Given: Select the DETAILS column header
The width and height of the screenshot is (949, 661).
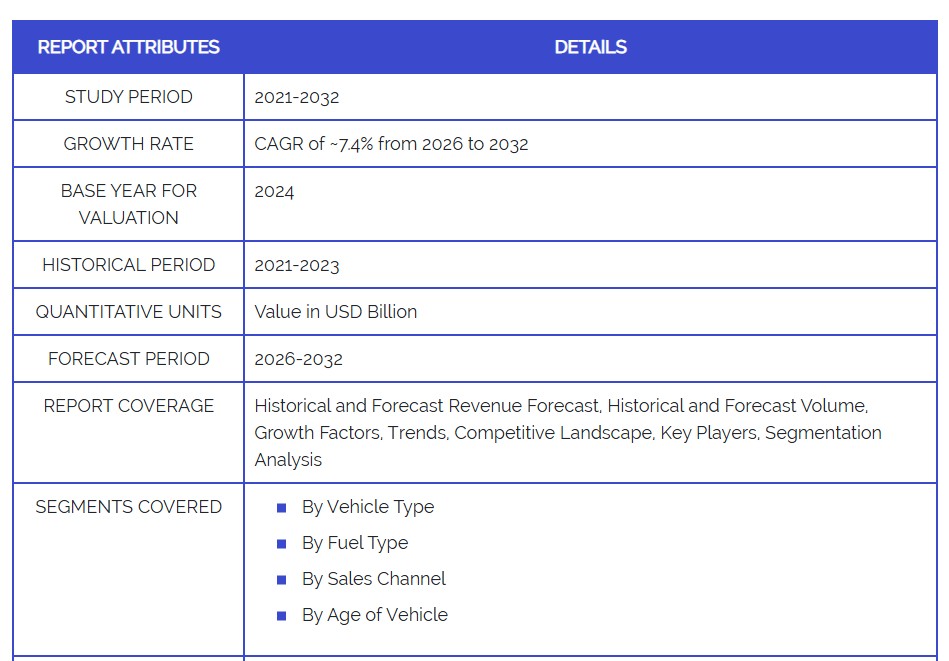Looking at the screenshot, I should point(590,47).
